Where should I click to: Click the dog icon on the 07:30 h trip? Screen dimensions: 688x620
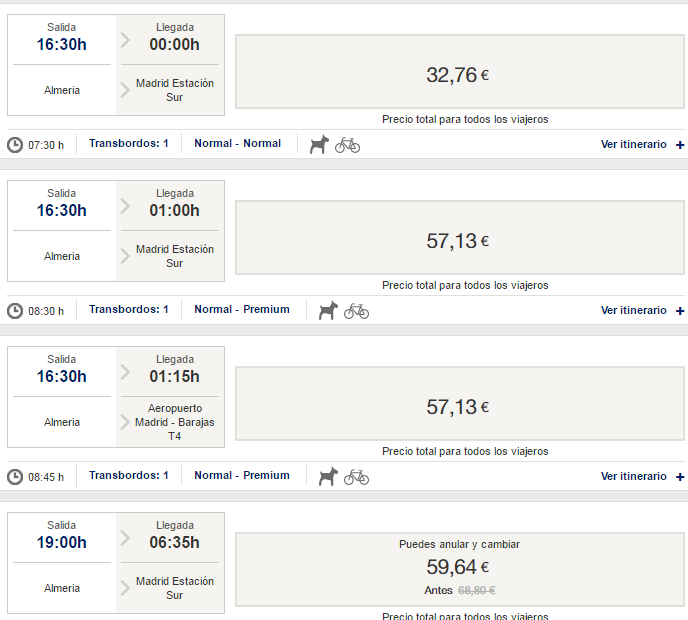[319, 145]
